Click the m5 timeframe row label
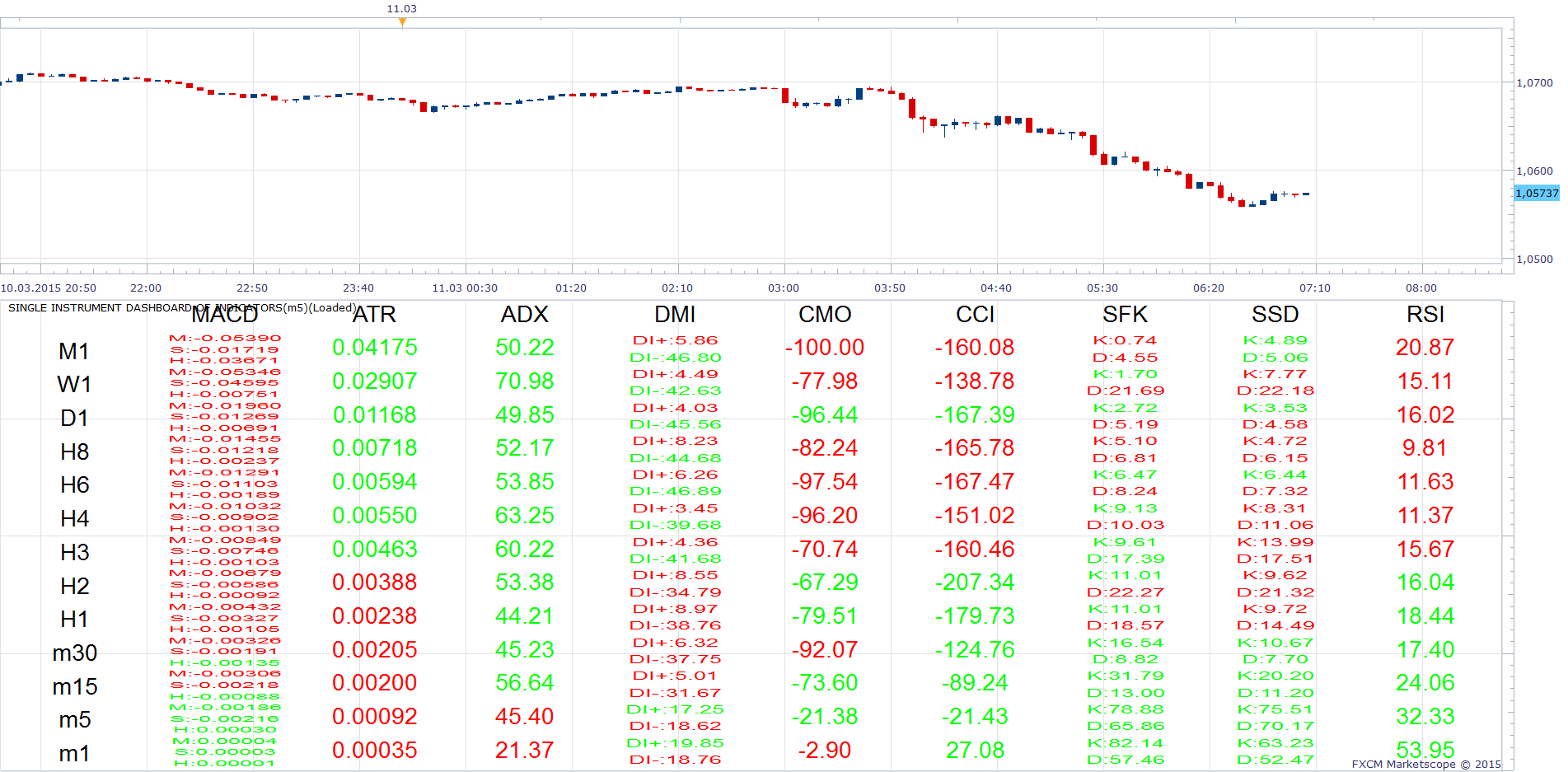 tap(74, 720)
